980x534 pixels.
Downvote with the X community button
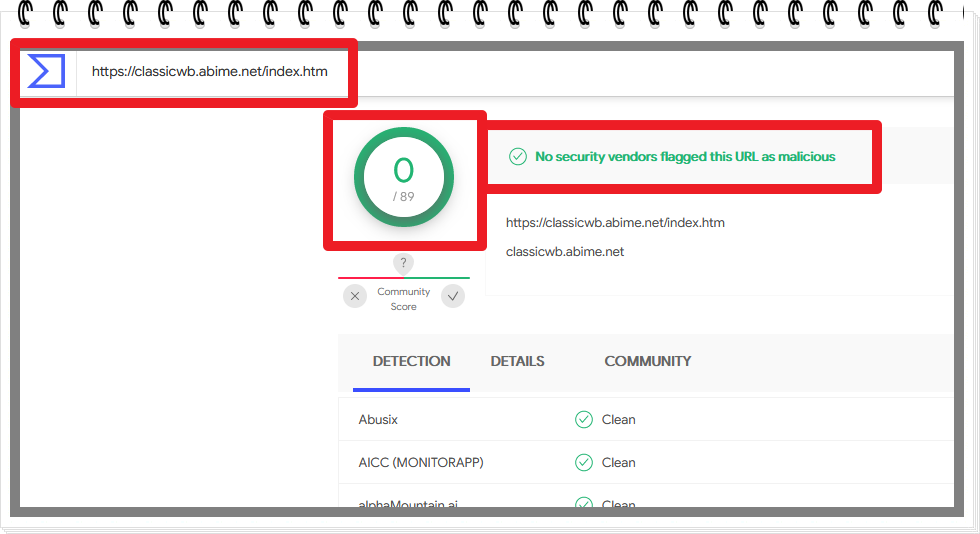[355, 296]
